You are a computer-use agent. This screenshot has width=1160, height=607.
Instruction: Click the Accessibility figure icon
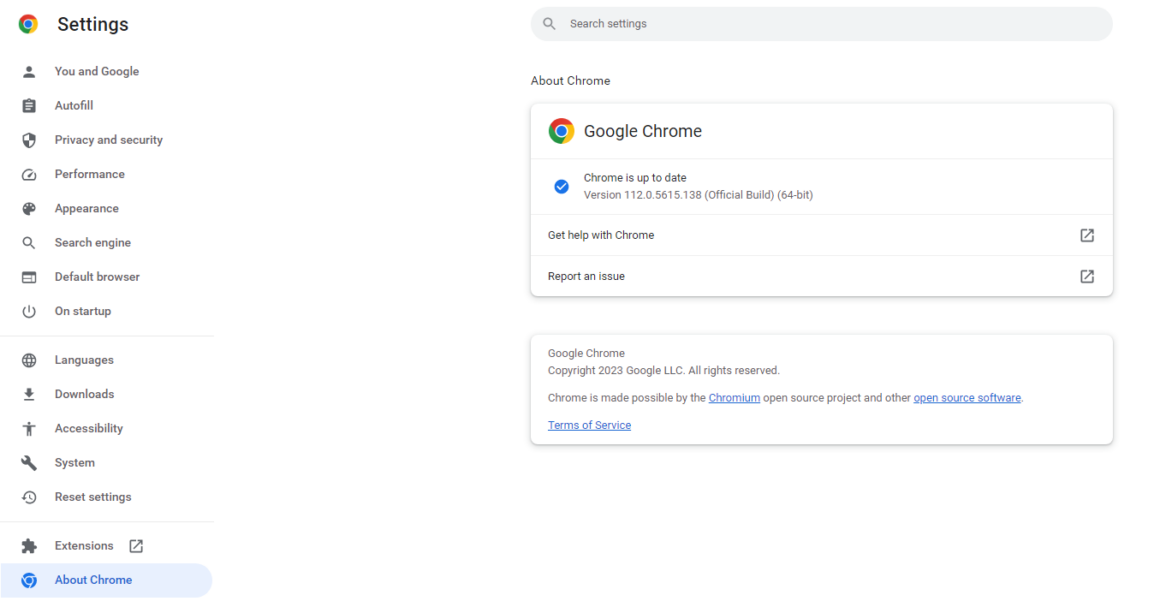[x=29, y=429]
